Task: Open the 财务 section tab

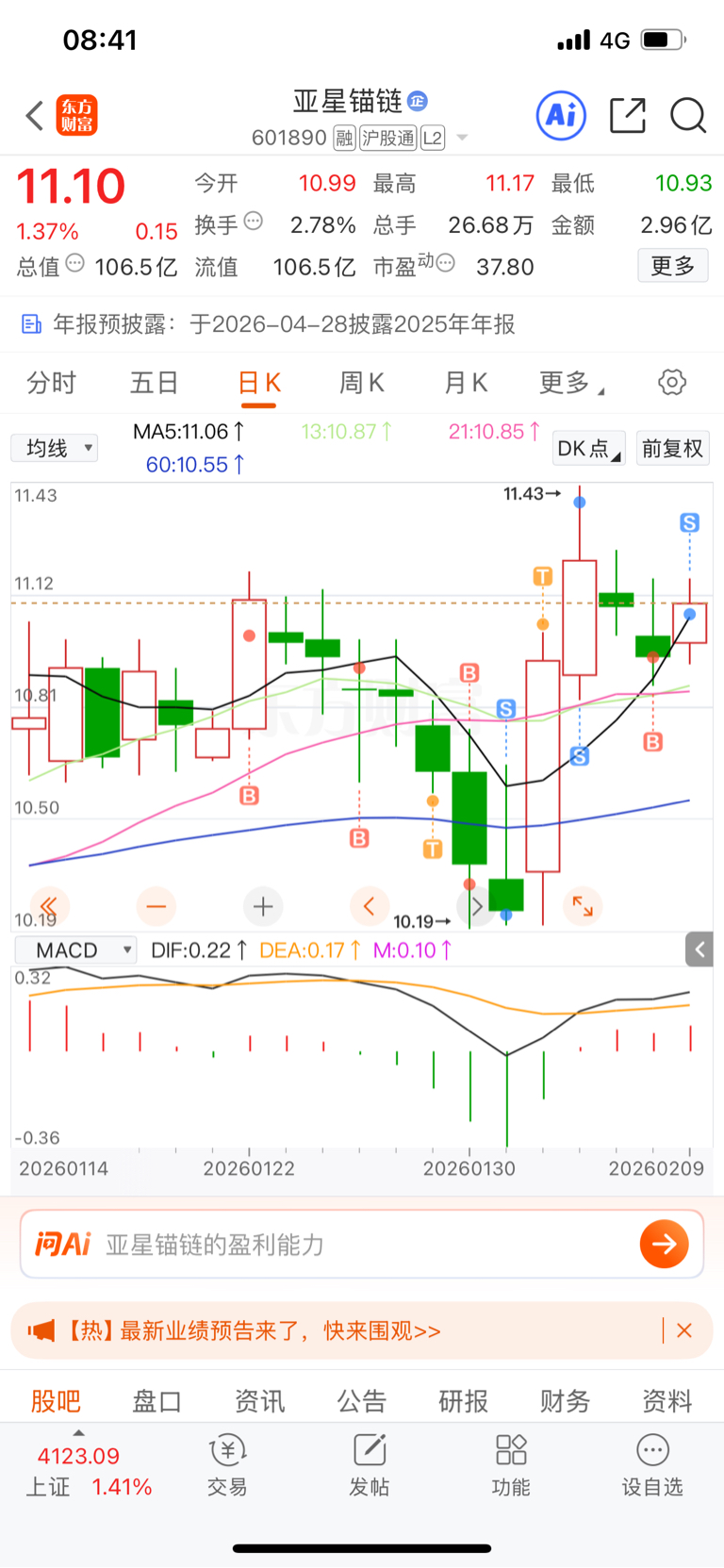Action: click(x=565, y=1400)
